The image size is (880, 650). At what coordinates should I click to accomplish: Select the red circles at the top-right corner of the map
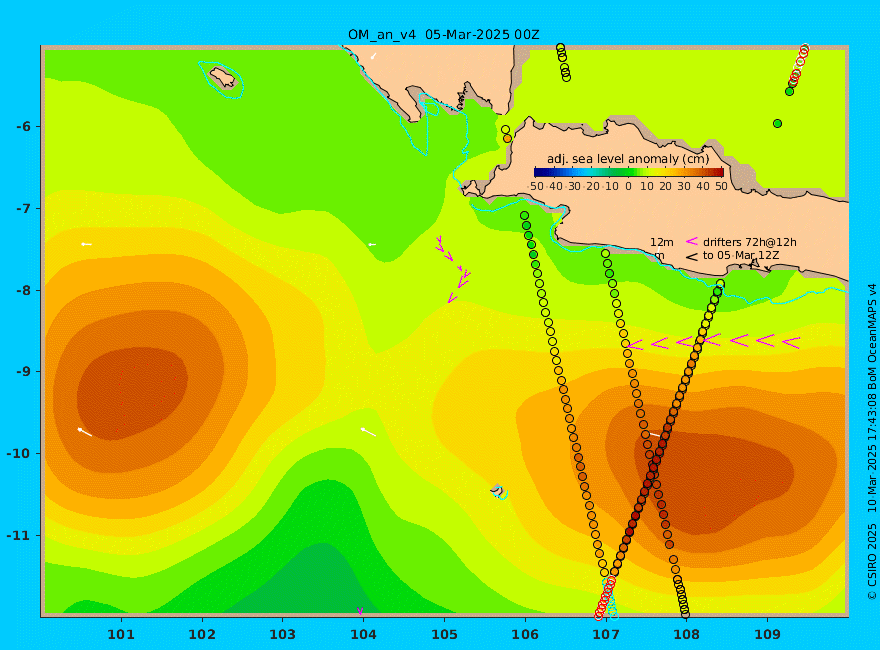pos(799,64)
